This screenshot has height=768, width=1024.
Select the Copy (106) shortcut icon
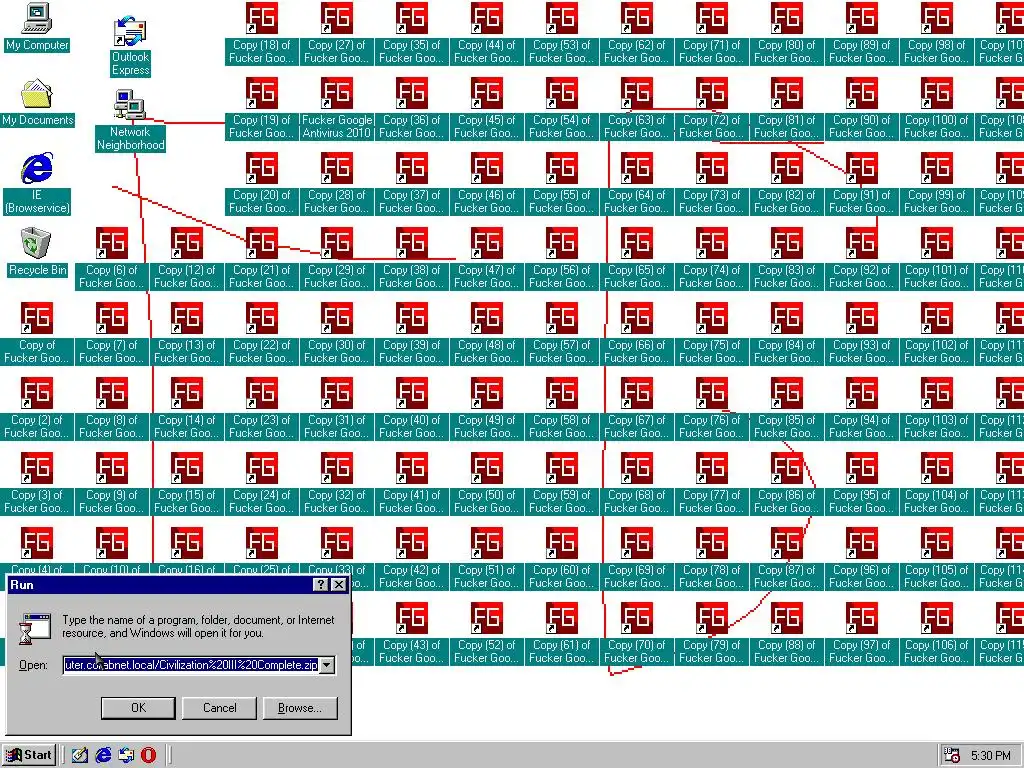tap(936, 635)
